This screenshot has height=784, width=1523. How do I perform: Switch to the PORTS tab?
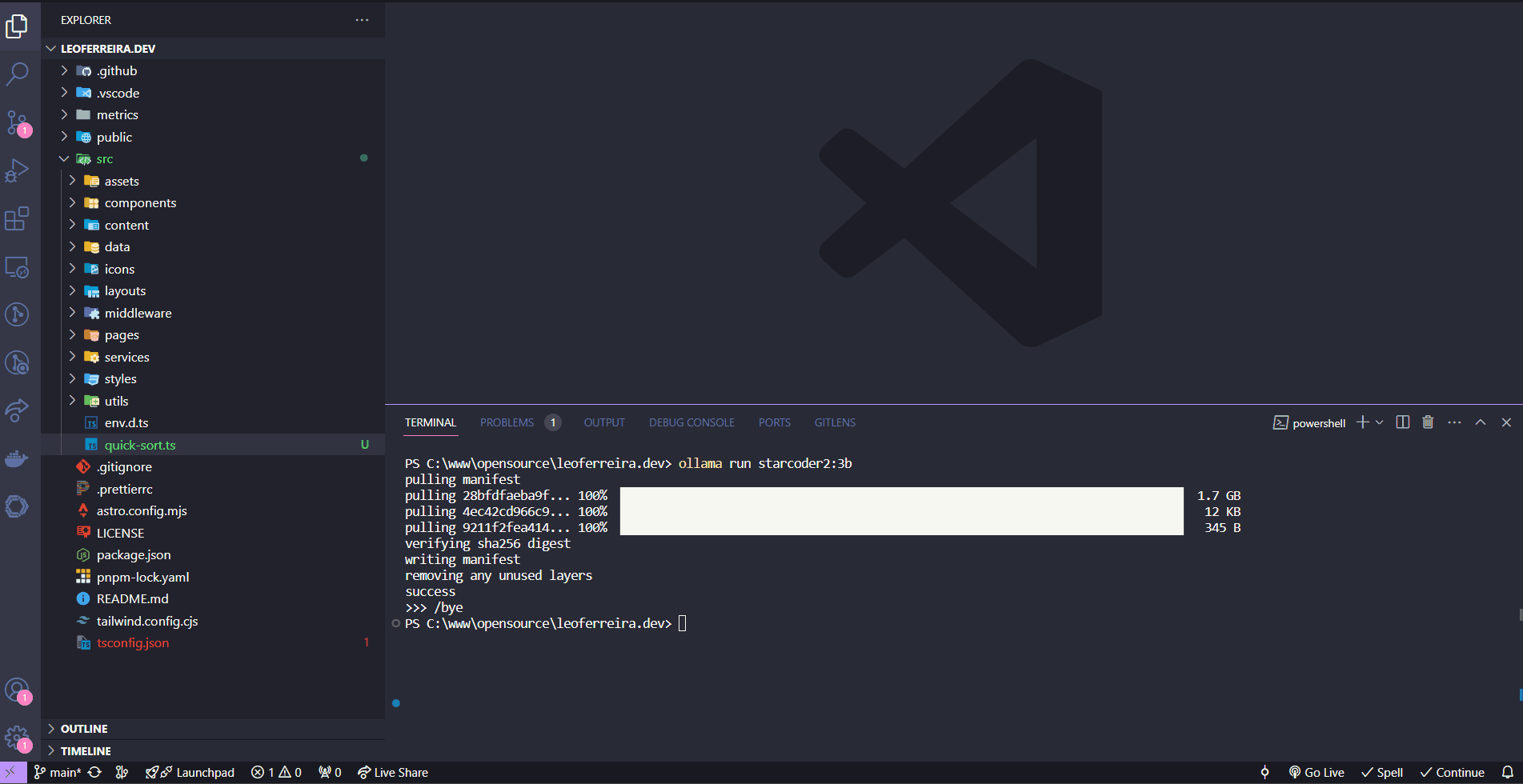(775, 422)
